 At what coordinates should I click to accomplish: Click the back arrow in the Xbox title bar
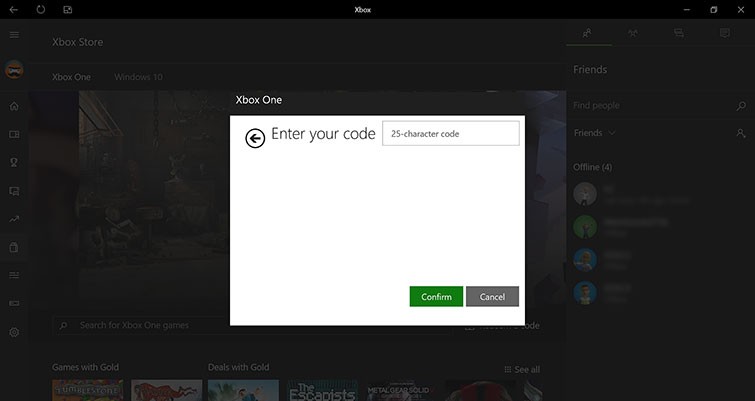13,10
